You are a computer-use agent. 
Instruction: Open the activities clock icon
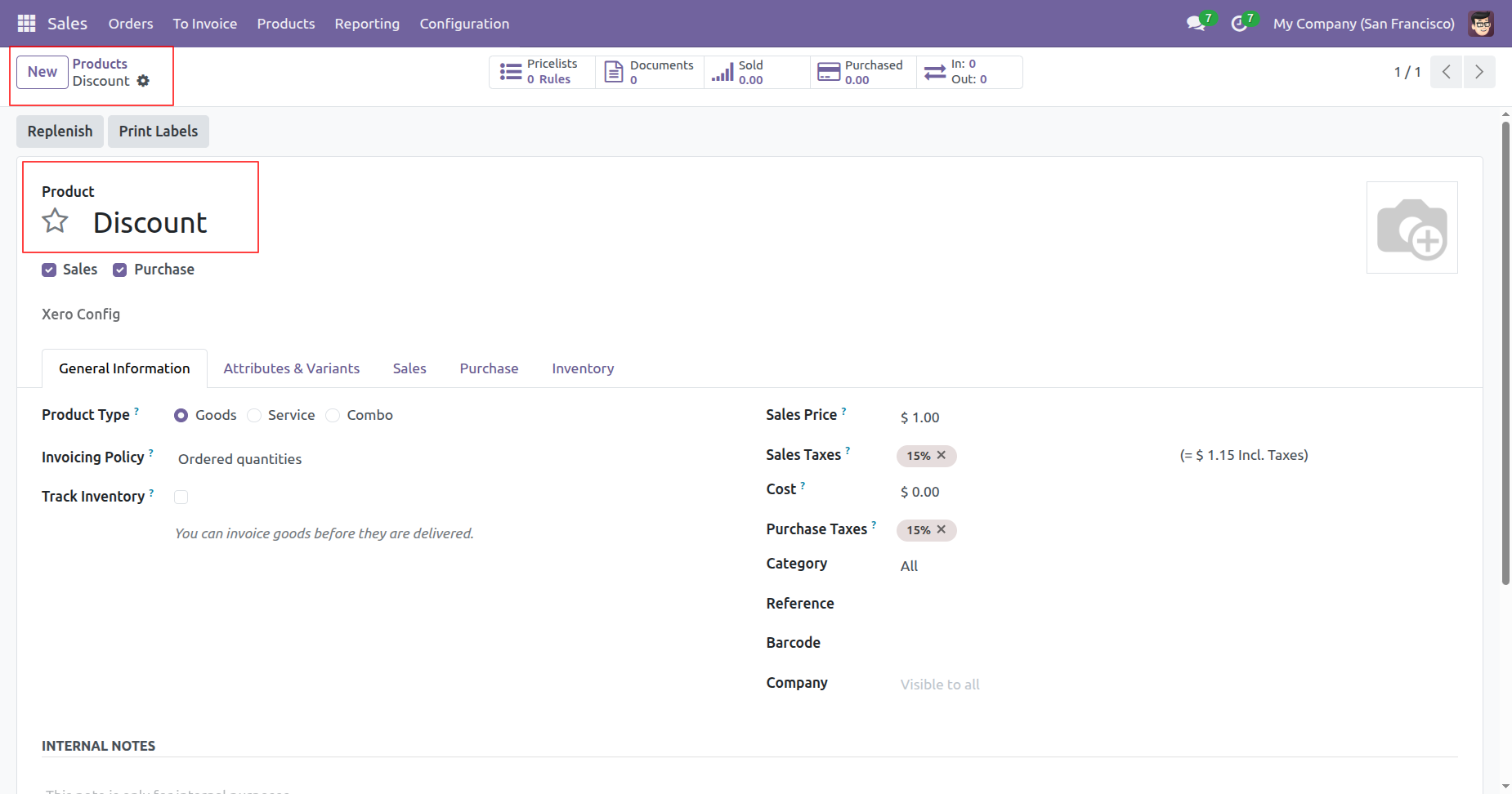[1239, 24]
